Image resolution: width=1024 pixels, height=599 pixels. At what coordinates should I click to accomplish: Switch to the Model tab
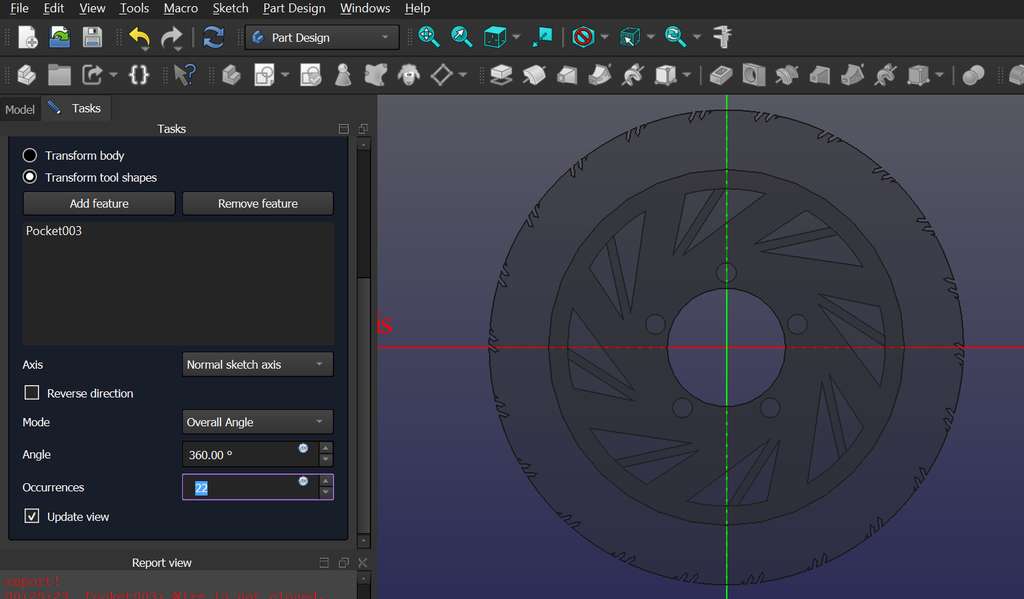coord(20,109)
